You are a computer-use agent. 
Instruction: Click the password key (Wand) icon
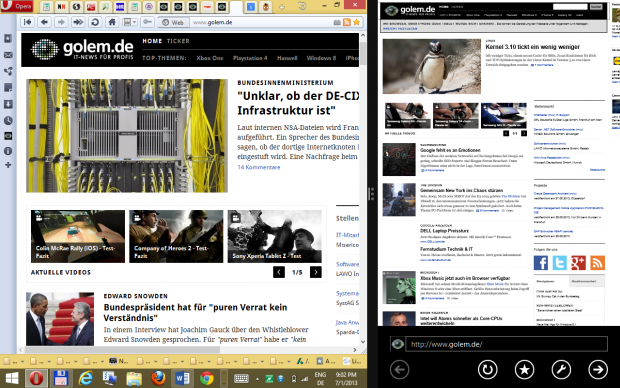click(x=147, y=22)
